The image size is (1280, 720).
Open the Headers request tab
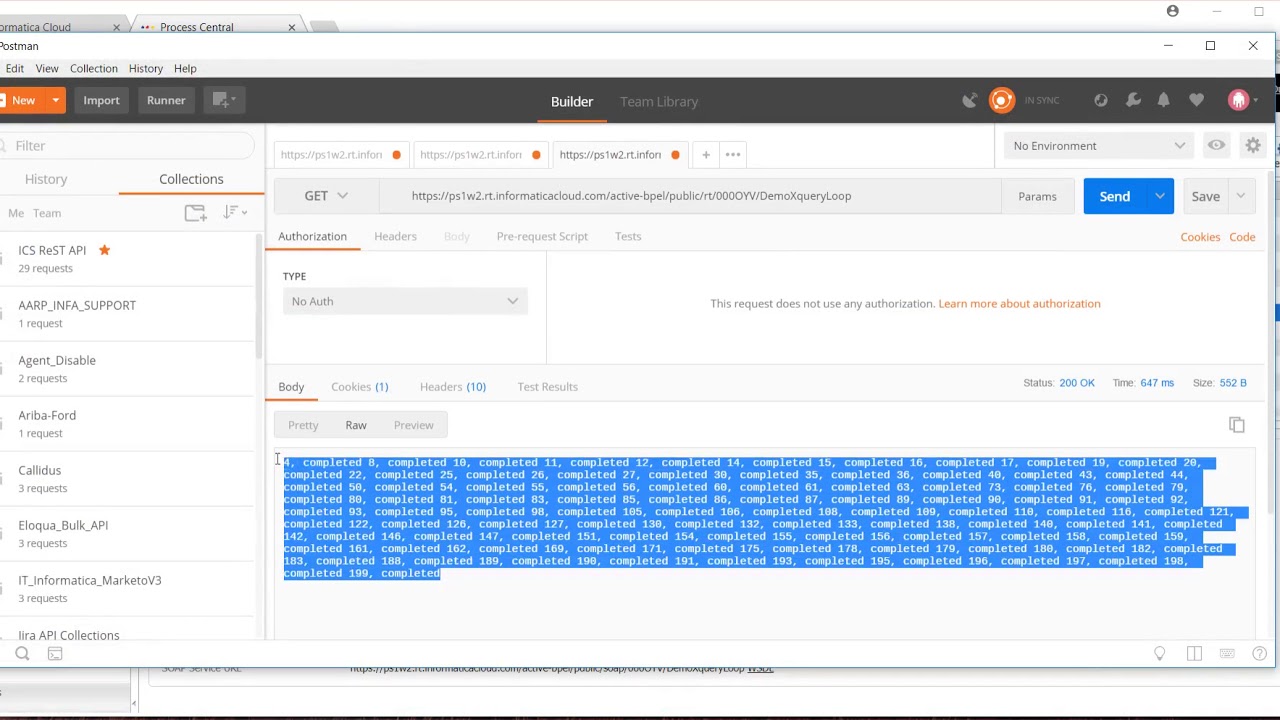point(395,236)
